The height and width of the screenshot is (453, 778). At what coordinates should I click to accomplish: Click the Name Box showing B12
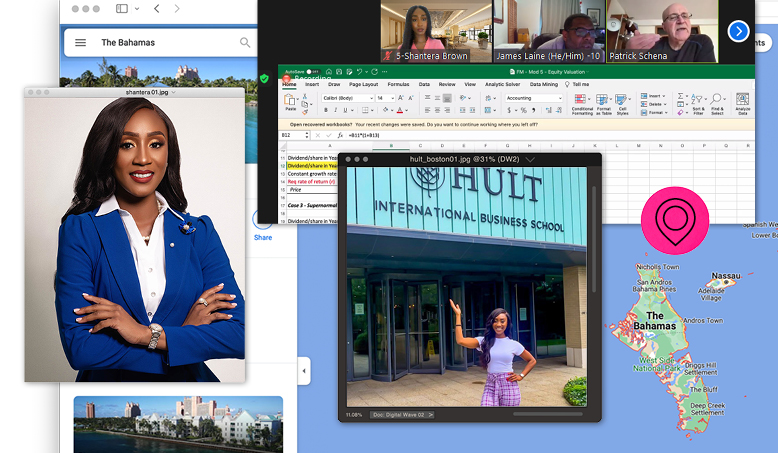point(295,135)
